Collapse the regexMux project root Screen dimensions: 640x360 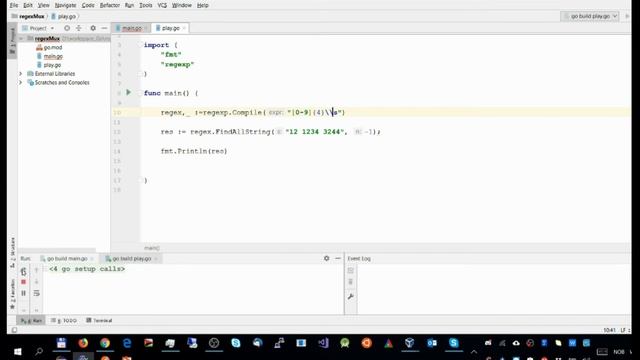(21, 38)
